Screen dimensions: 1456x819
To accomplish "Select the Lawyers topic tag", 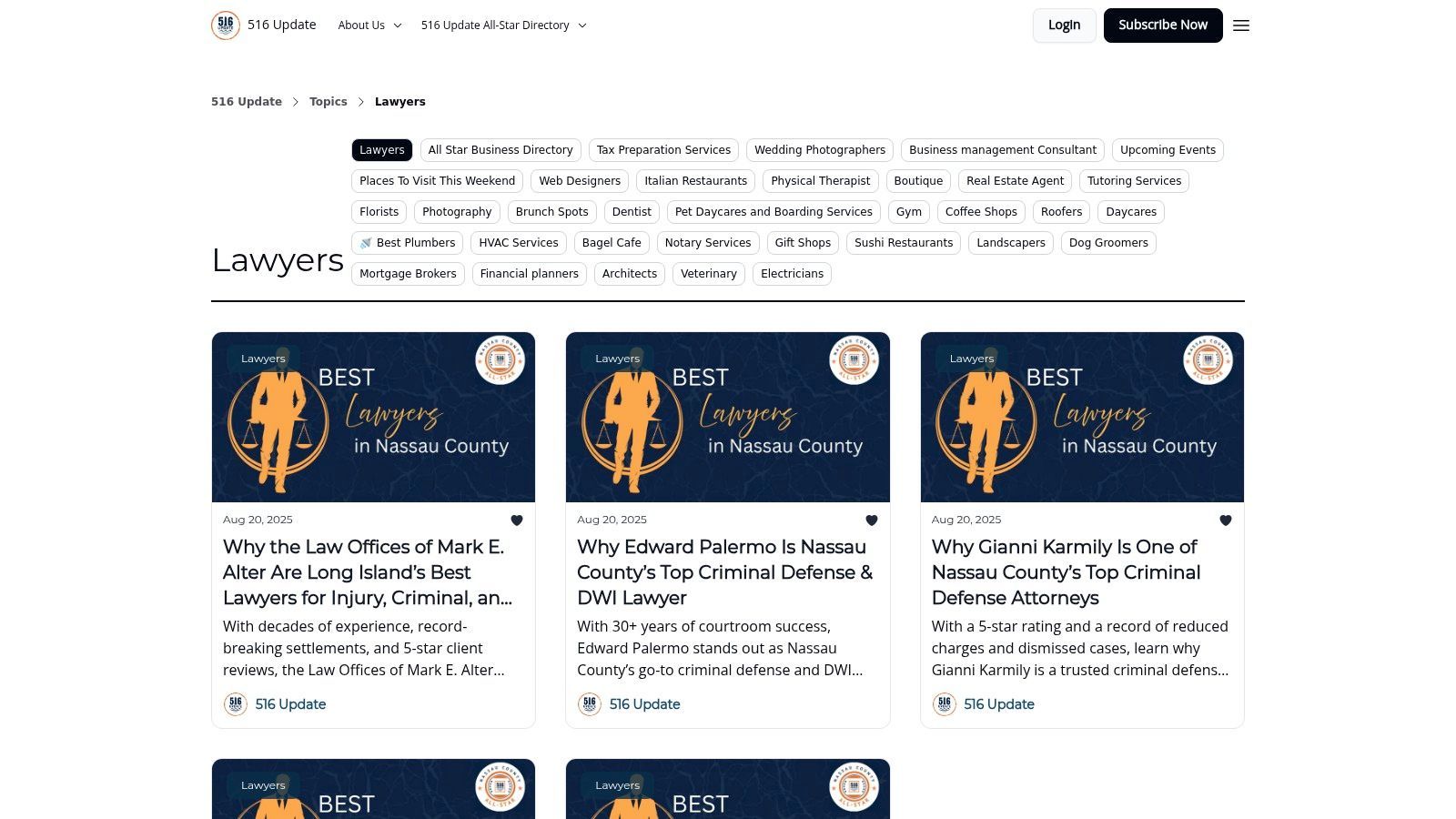I will 382,150.
